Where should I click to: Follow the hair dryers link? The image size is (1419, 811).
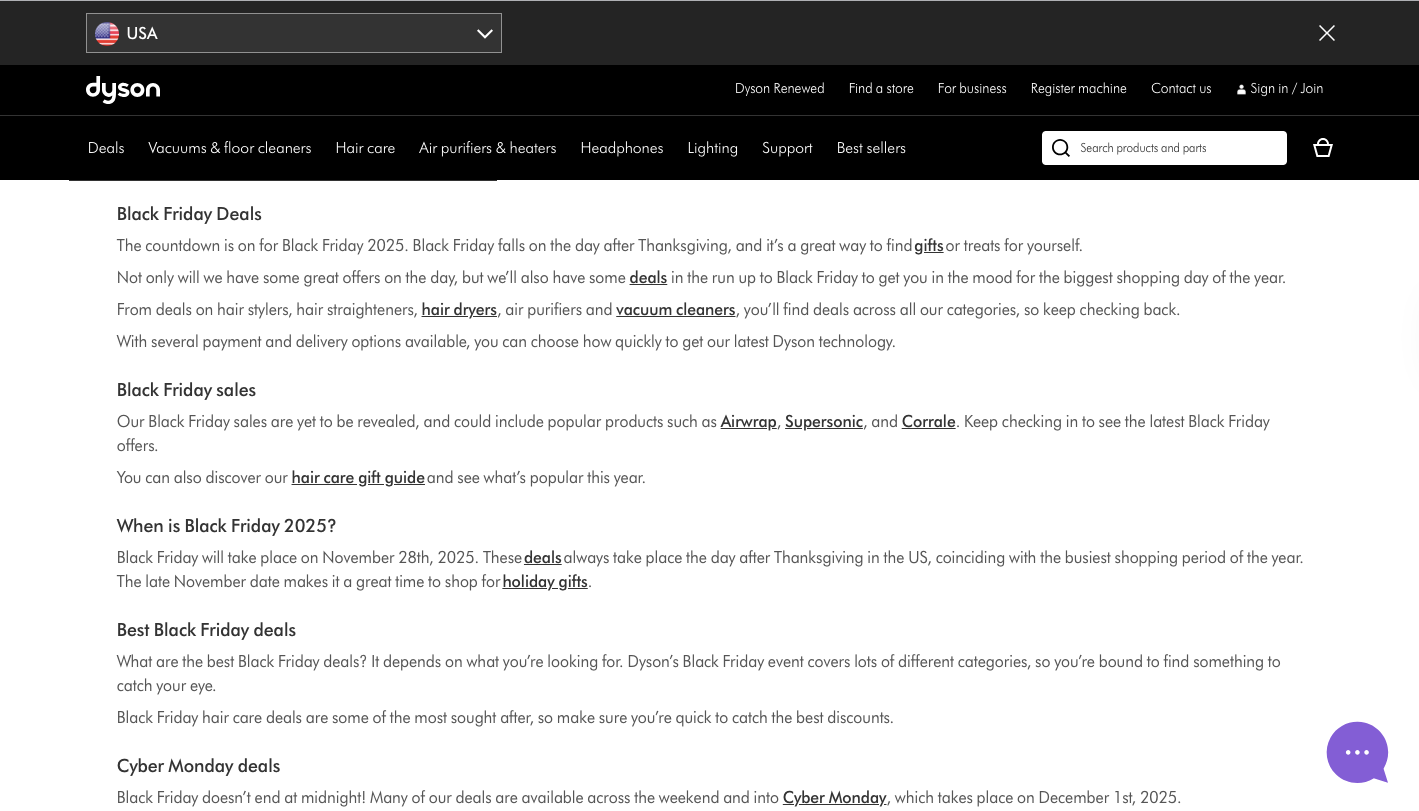459,310
